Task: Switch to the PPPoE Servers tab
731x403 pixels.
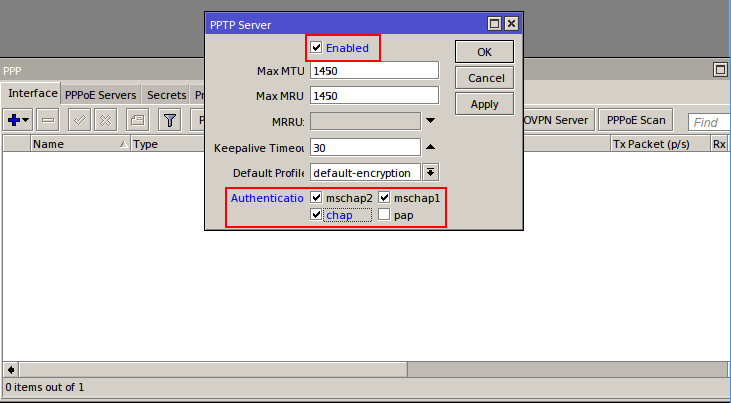Action: tap(100, 95)
